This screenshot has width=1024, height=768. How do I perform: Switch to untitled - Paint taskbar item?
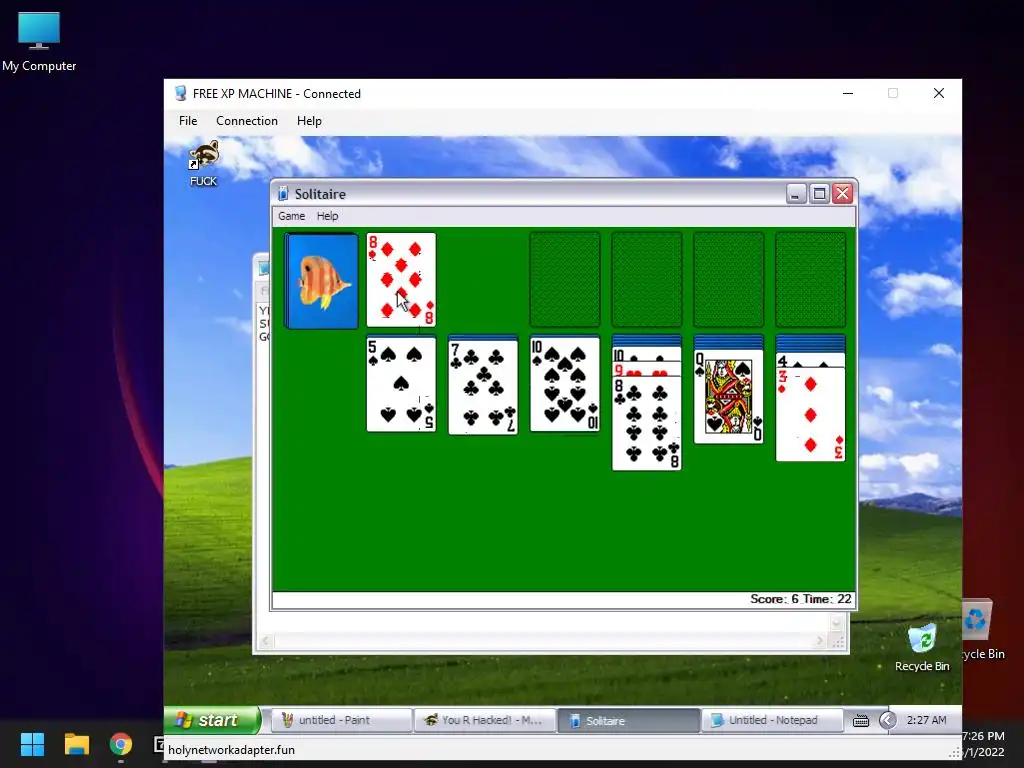pyautogui.click(x=340, y=720)
